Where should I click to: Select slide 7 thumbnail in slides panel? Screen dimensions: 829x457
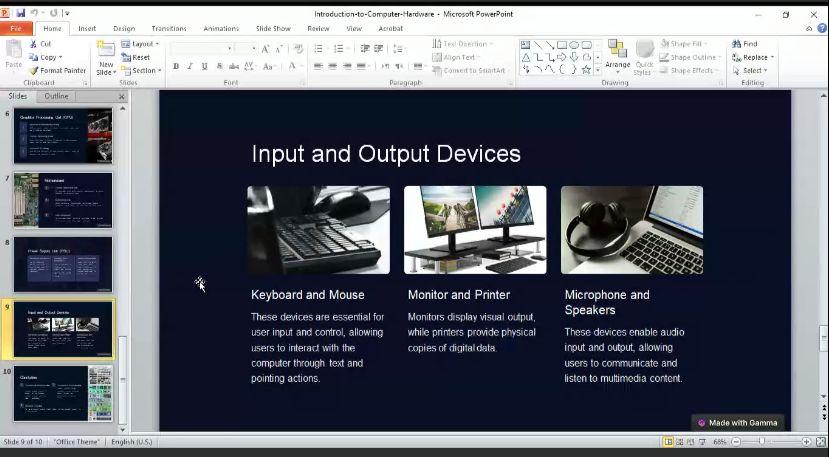(63, 200)
